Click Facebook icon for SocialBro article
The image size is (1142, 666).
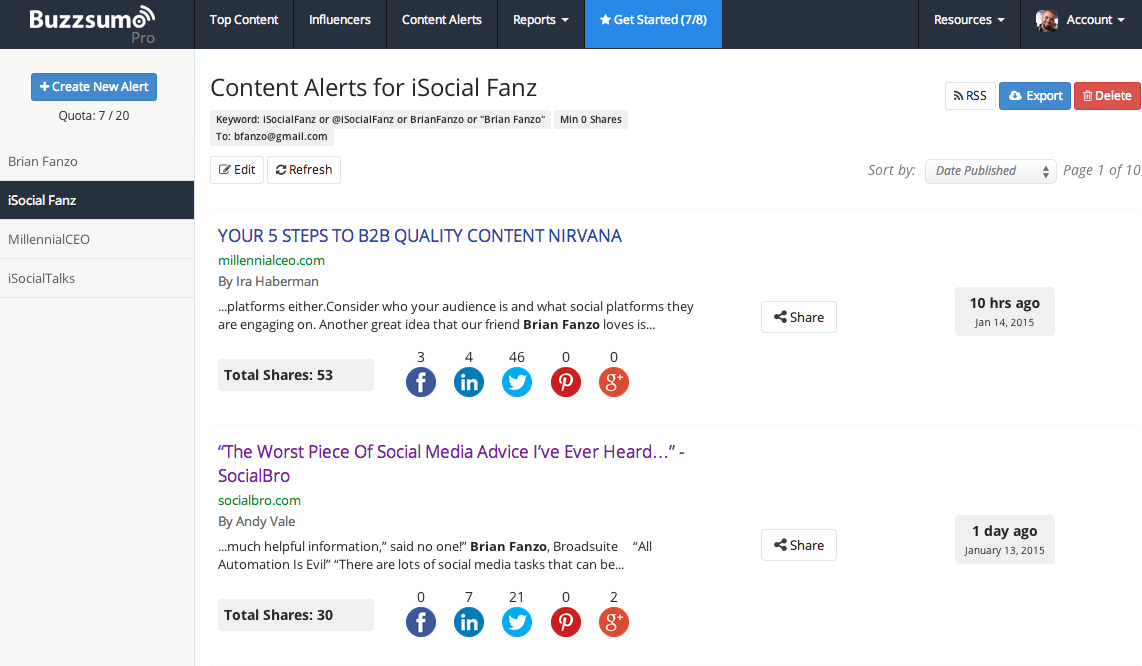(x=421, y=622)
